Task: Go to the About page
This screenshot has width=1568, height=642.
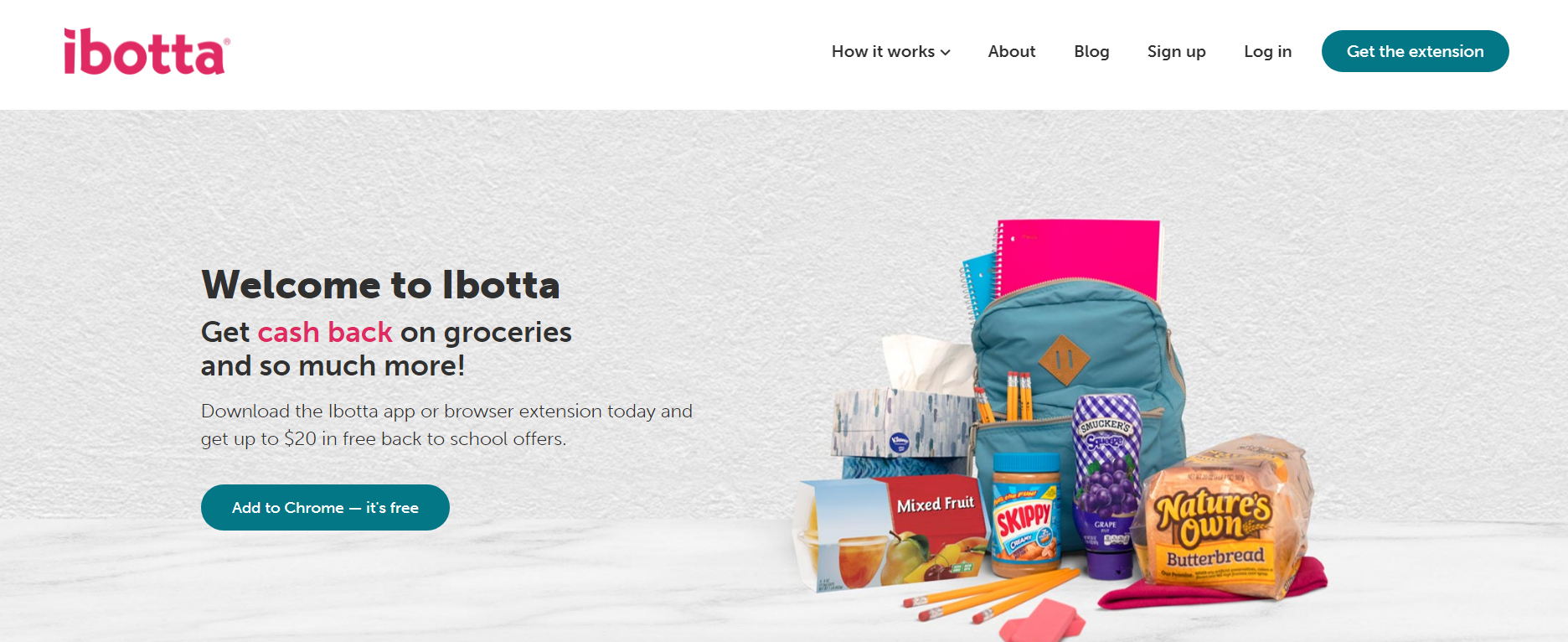Action: click(x=1011, y=51)
